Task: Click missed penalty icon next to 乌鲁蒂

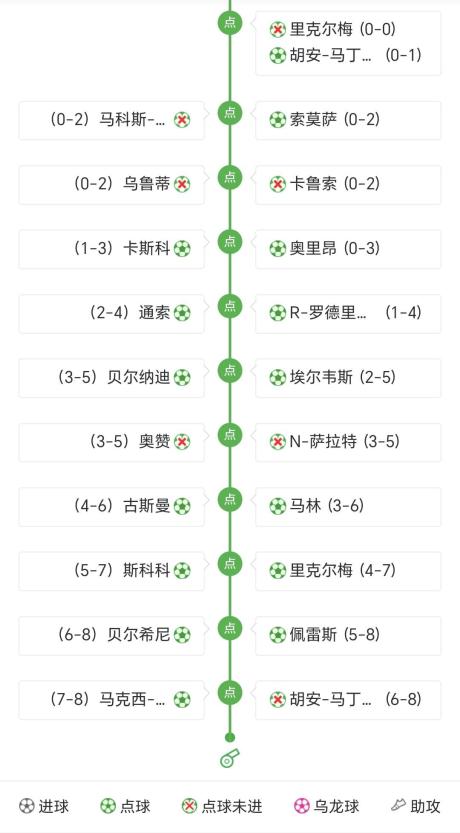Action: pyautogui.click(x=182, y=184)
